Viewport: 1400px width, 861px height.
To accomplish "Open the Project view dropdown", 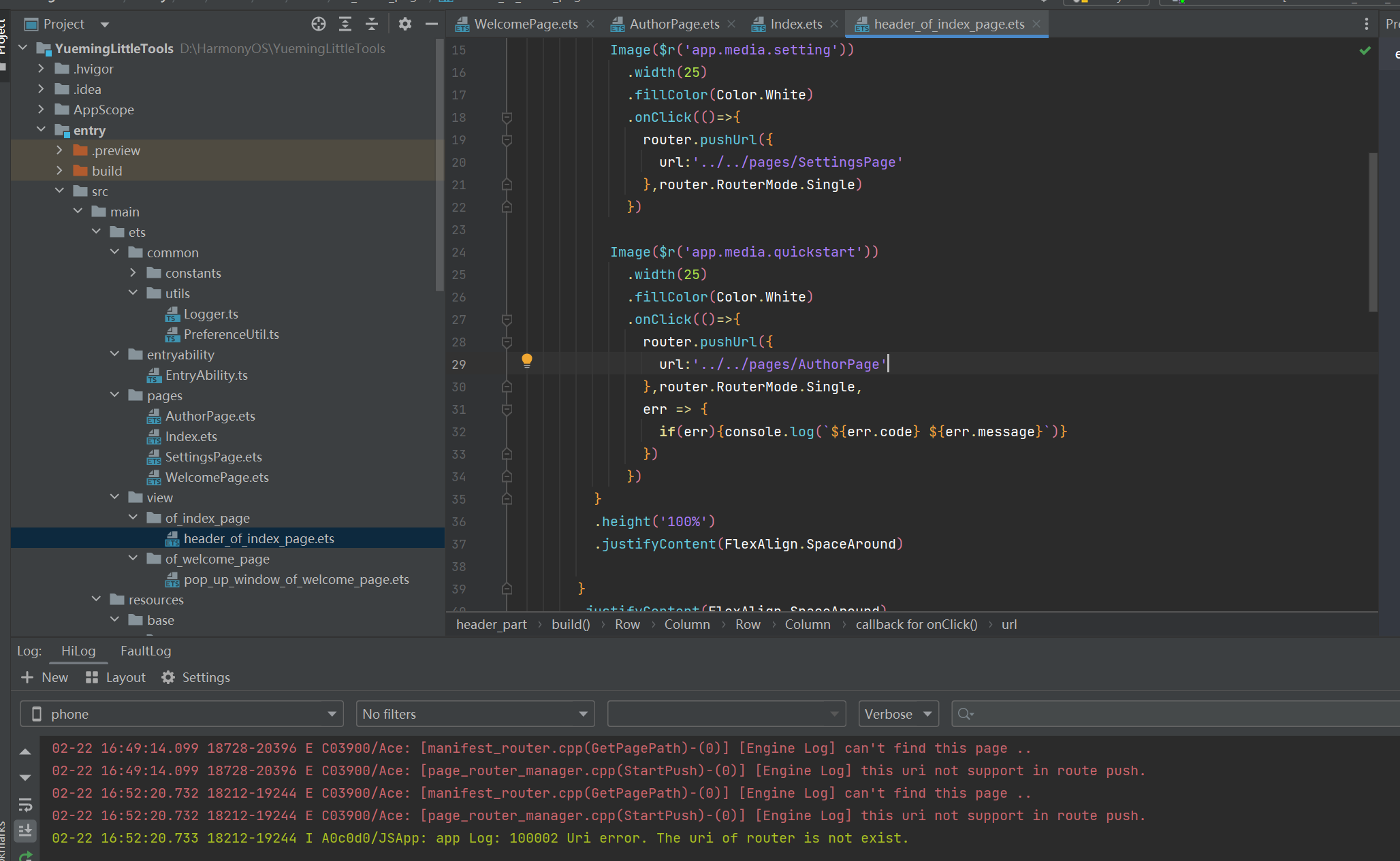I will [x=104, y=25].
